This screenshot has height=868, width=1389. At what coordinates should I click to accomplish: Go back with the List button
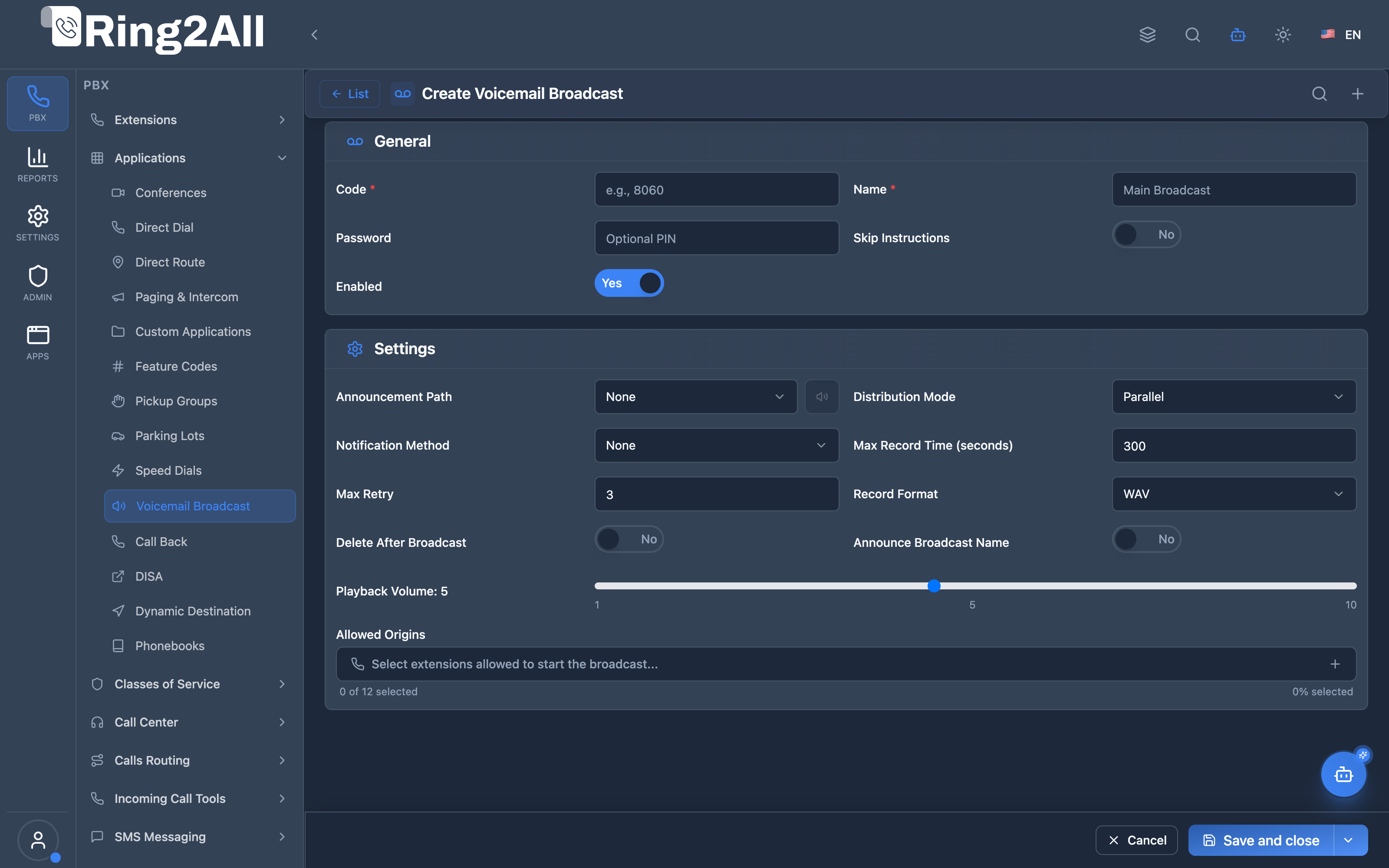(349, 94)
